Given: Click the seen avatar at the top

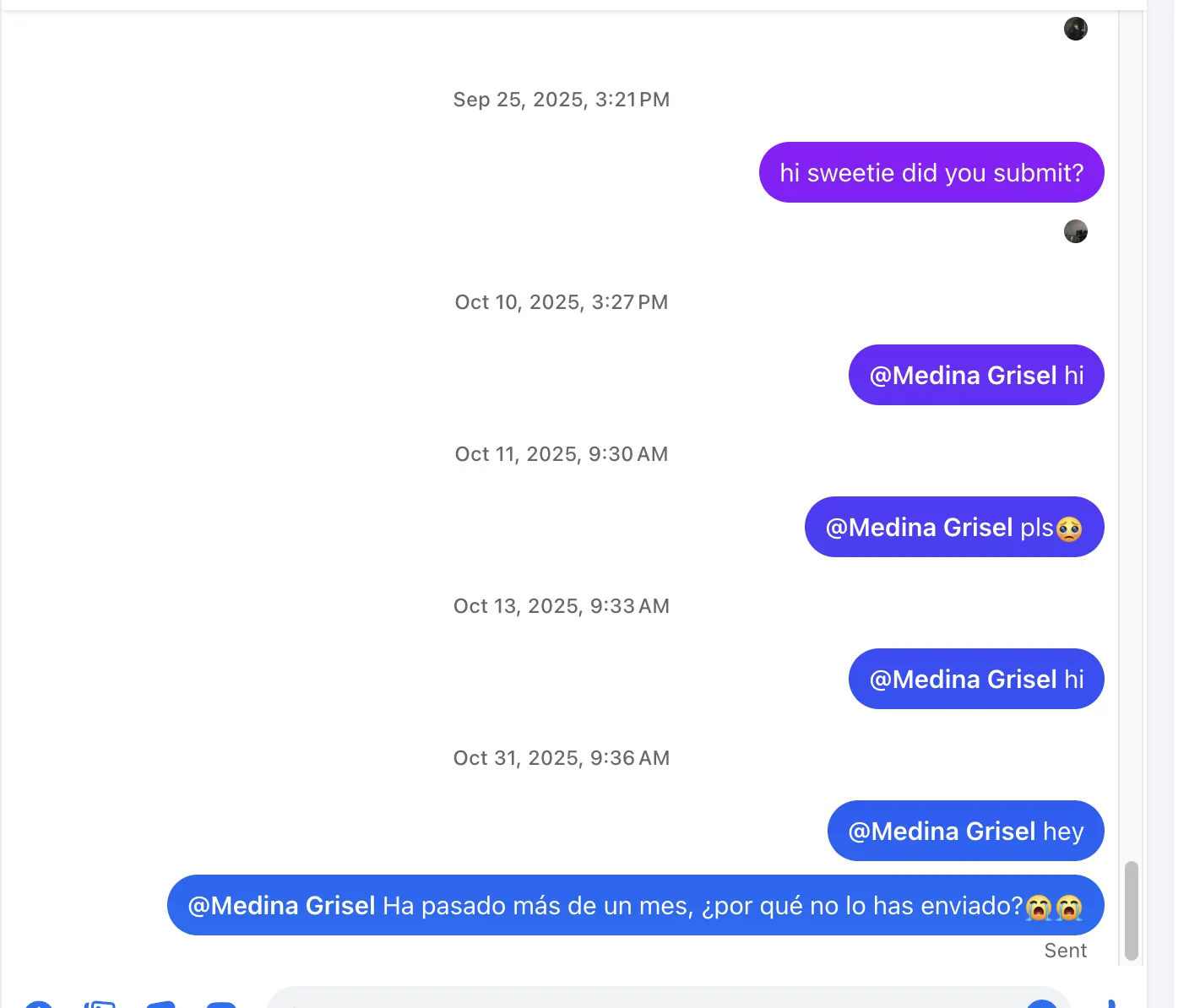Looking at the screenshot, I should pyautogui.click(x=1075, y=29).
